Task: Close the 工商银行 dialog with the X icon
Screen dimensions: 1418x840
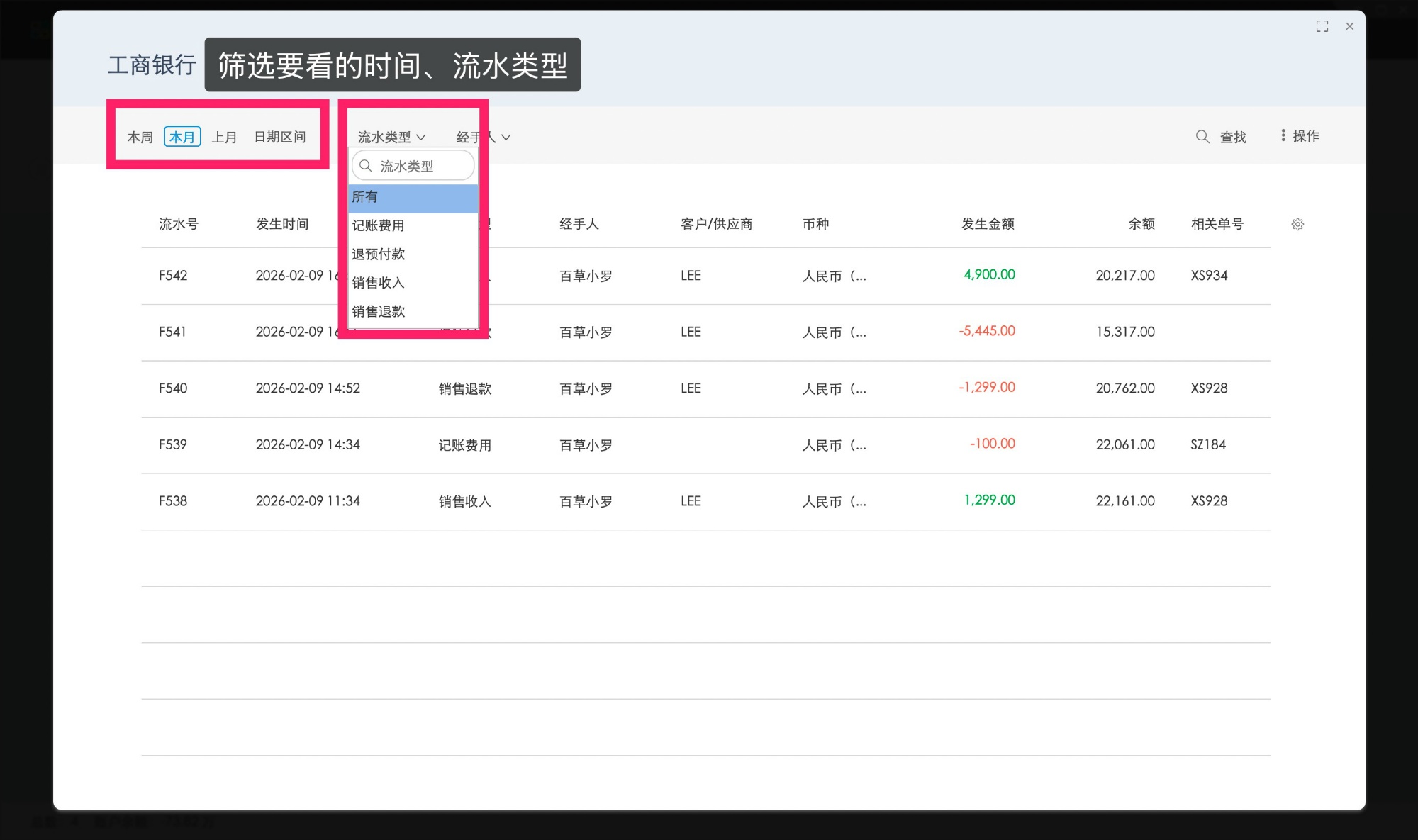Action: [x=1350, y=26]
